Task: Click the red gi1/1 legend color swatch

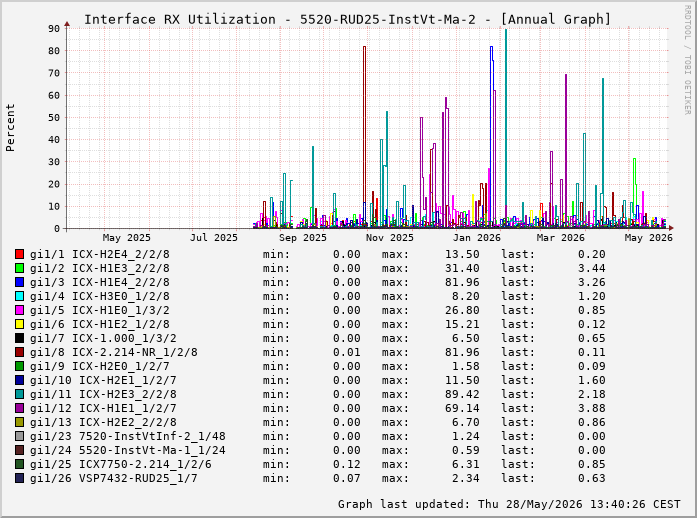Action: 19,254
